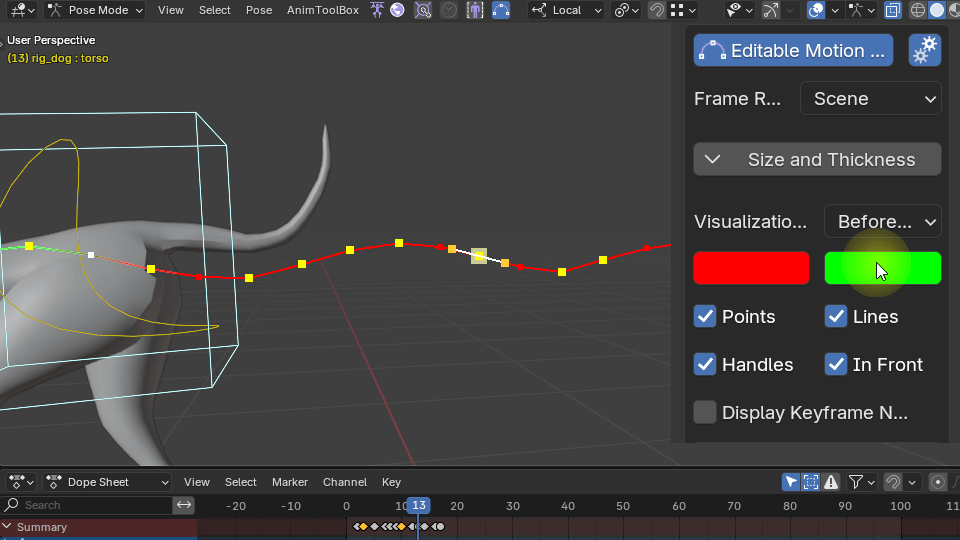Toggle the Only Show Errors warning icon
The width and height of the screenshot is (960, 540).
point(831,482)
